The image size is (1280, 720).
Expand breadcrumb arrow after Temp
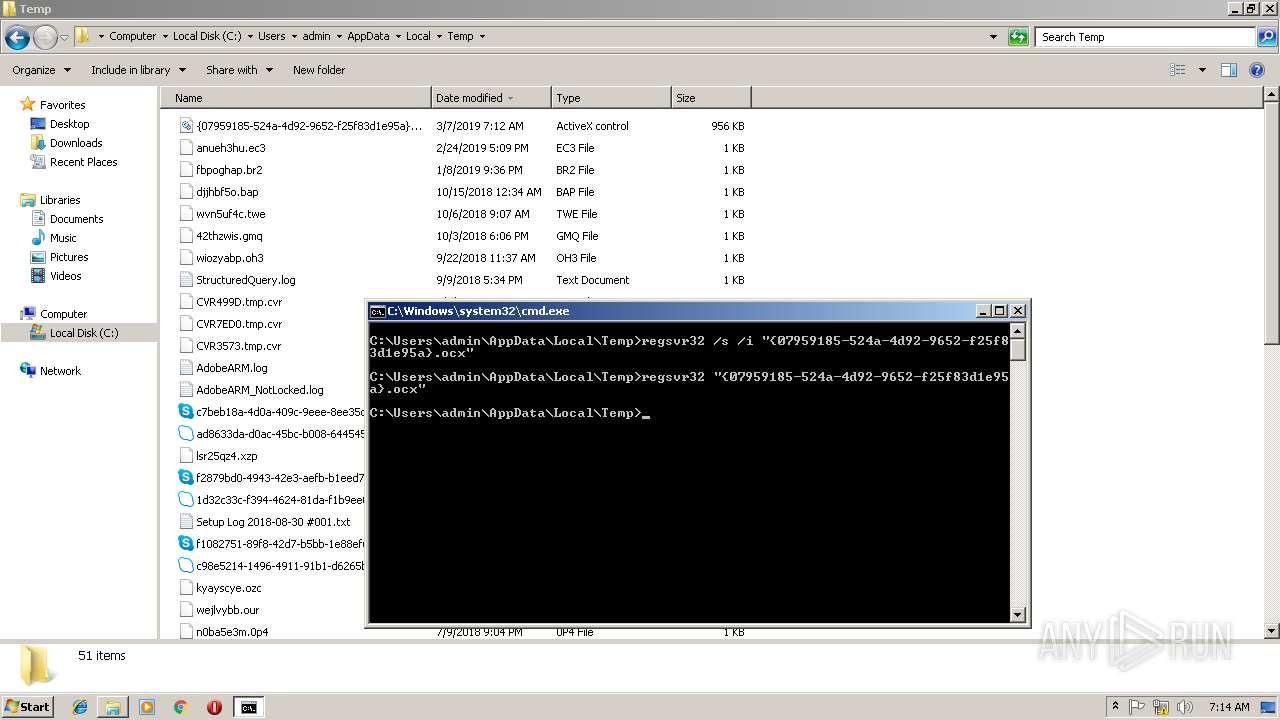coord(482,36)
